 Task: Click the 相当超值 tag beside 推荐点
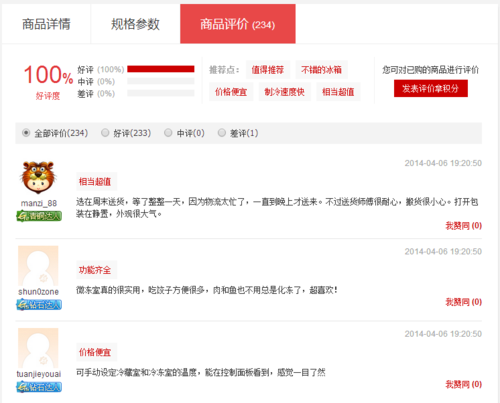[338, 92]
